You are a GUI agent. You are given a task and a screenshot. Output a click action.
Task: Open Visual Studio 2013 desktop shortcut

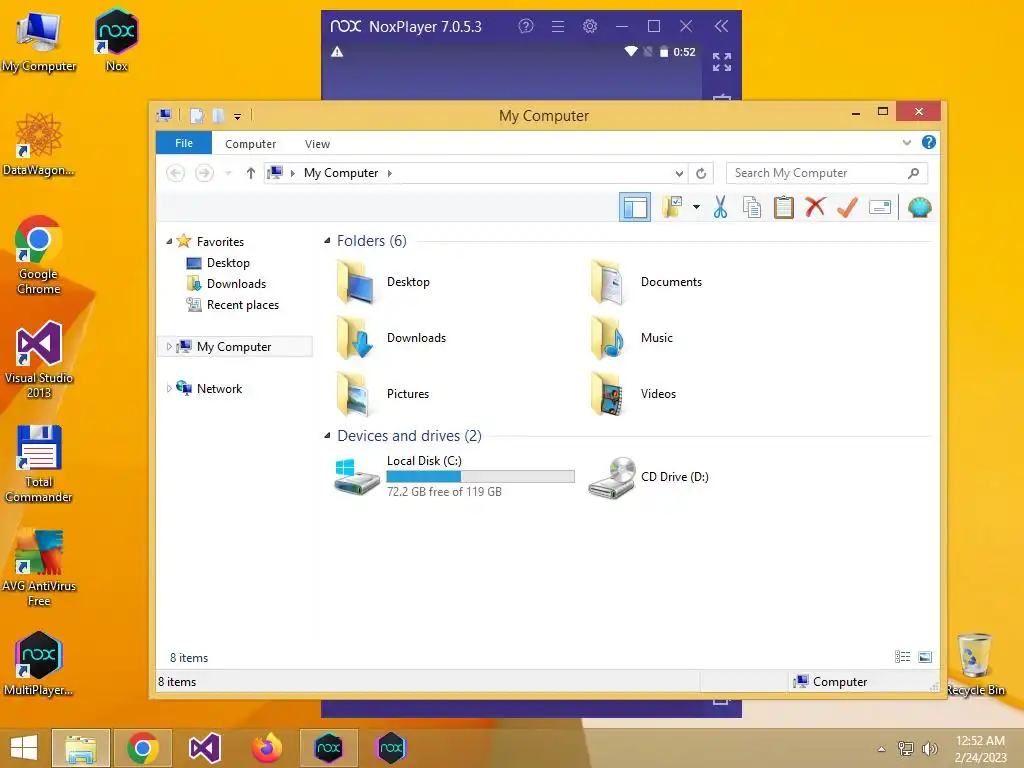pos(39,360)
